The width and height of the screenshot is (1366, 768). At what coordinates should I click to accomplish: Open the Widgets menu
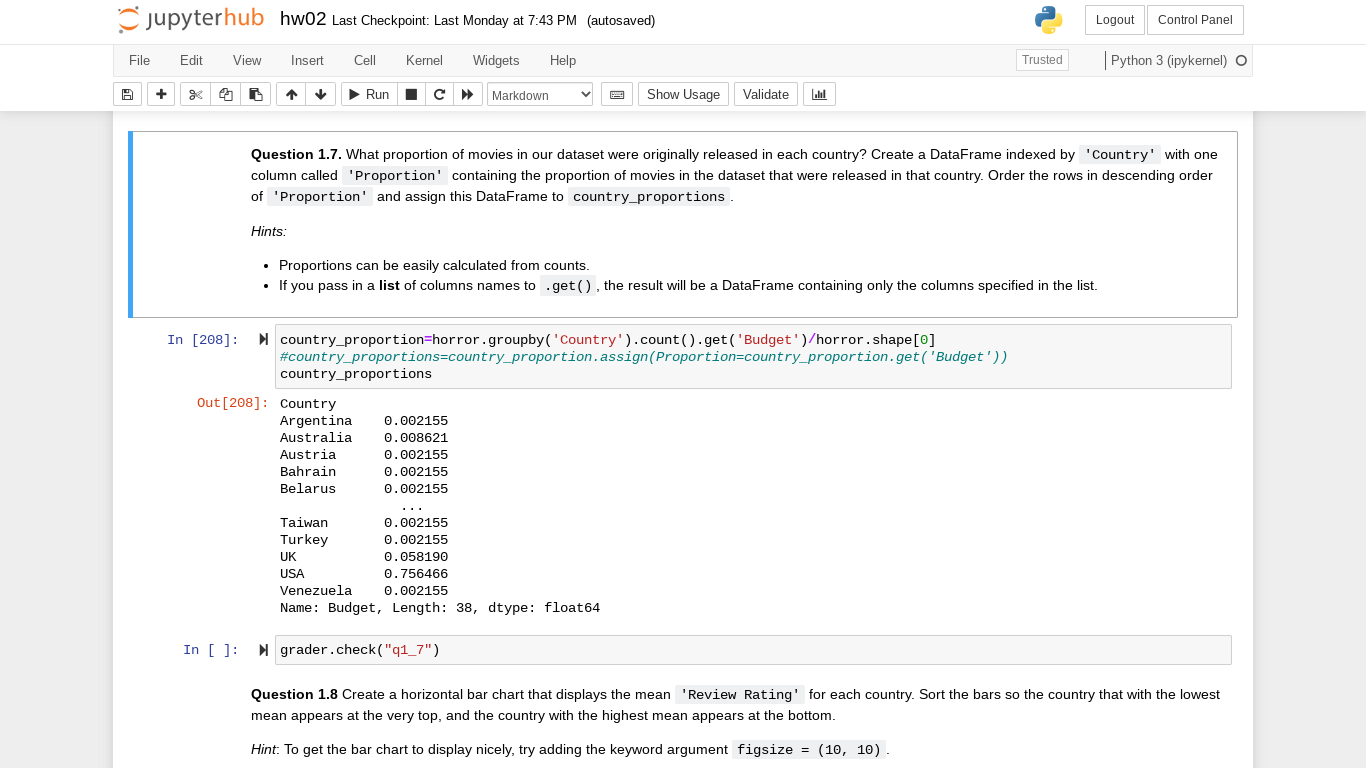pos(496,60)
